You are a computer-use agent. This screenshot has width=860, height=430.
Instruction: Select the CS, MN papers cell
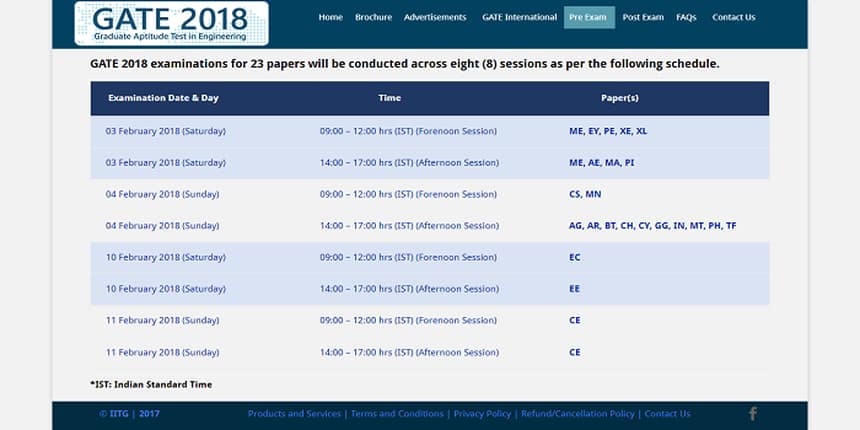click(x=585, y=194)
